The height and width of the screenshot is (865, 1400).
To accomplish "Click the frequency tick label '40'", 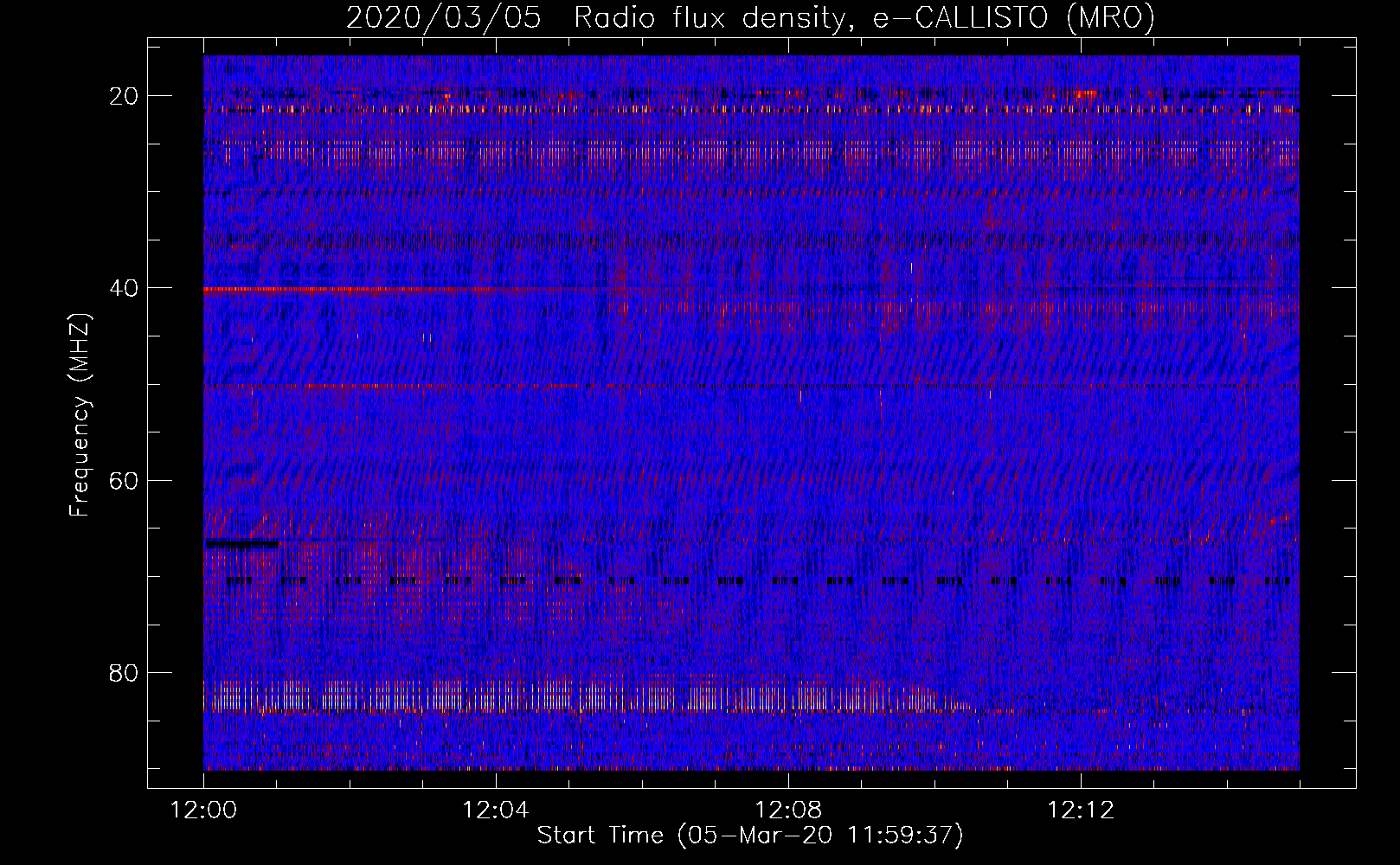I will tap(125, 288).
